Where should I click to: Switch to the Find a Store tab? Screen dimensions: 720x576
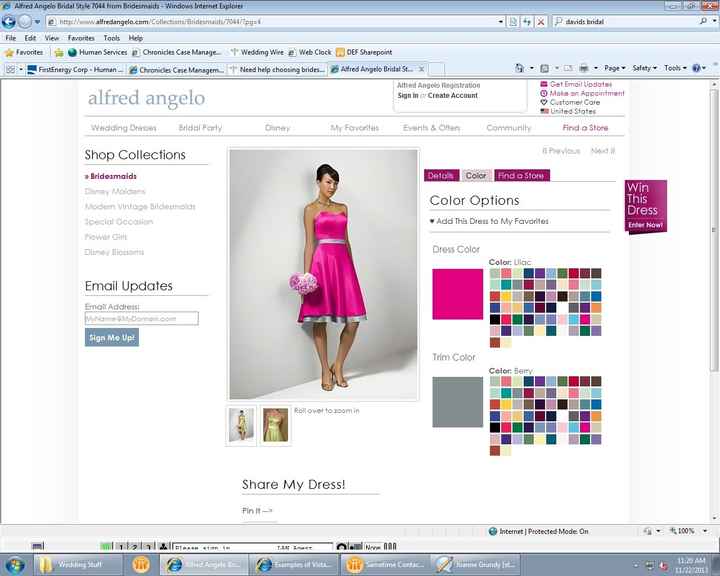tap(521, 175)
